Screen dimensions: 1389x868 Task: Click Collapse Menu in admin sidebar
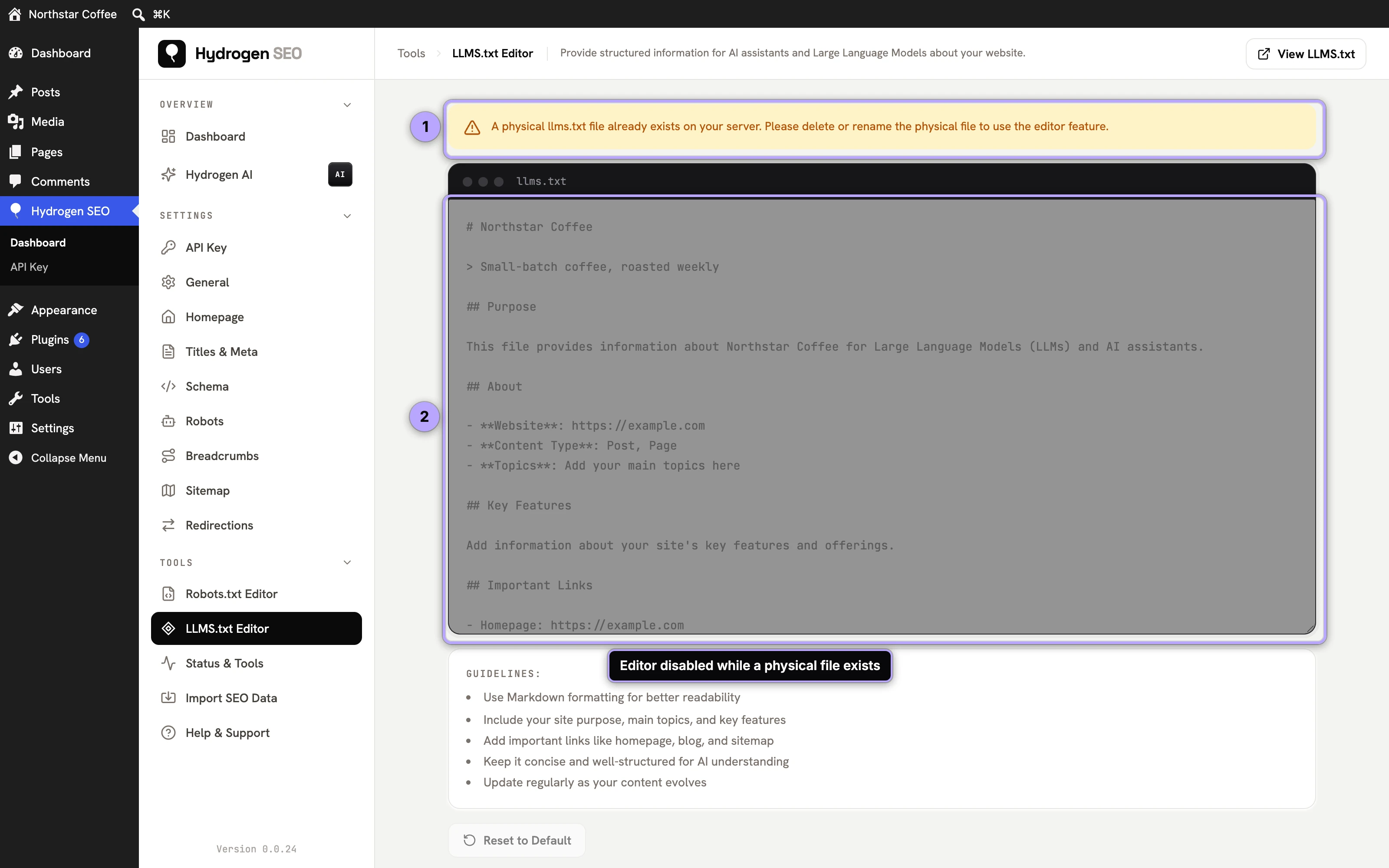click(69, 457)
